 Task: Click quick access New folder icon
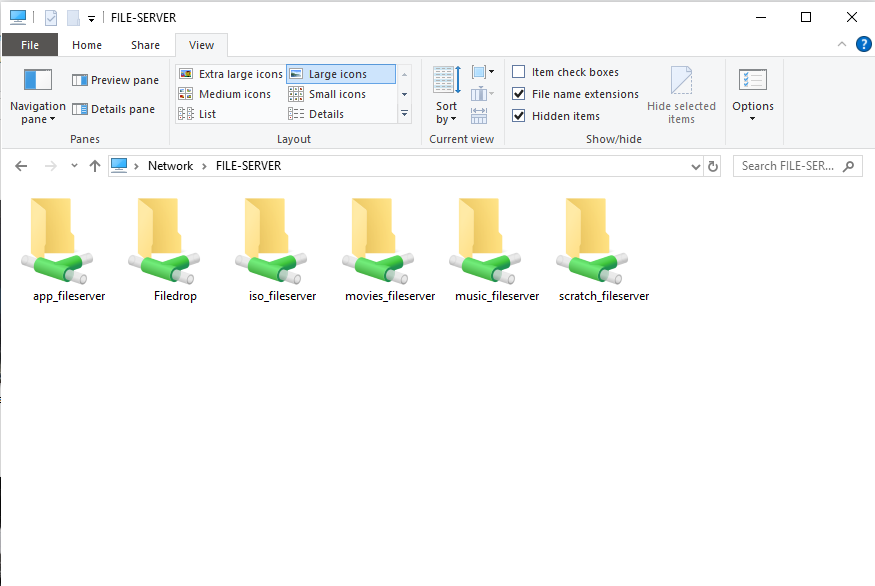tap(73, 18)
